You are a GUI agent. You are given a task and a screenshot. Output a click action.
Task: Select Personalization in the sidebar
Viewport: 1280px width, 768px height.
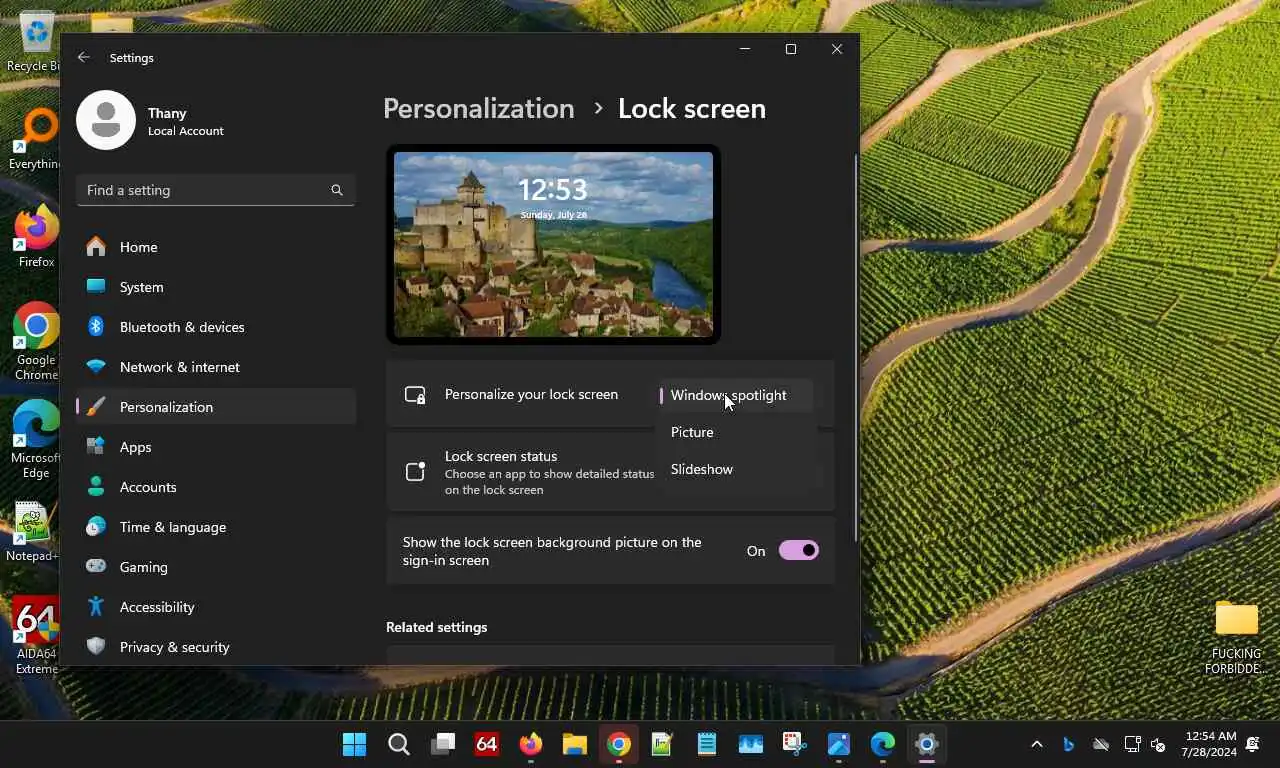[216, 407]
